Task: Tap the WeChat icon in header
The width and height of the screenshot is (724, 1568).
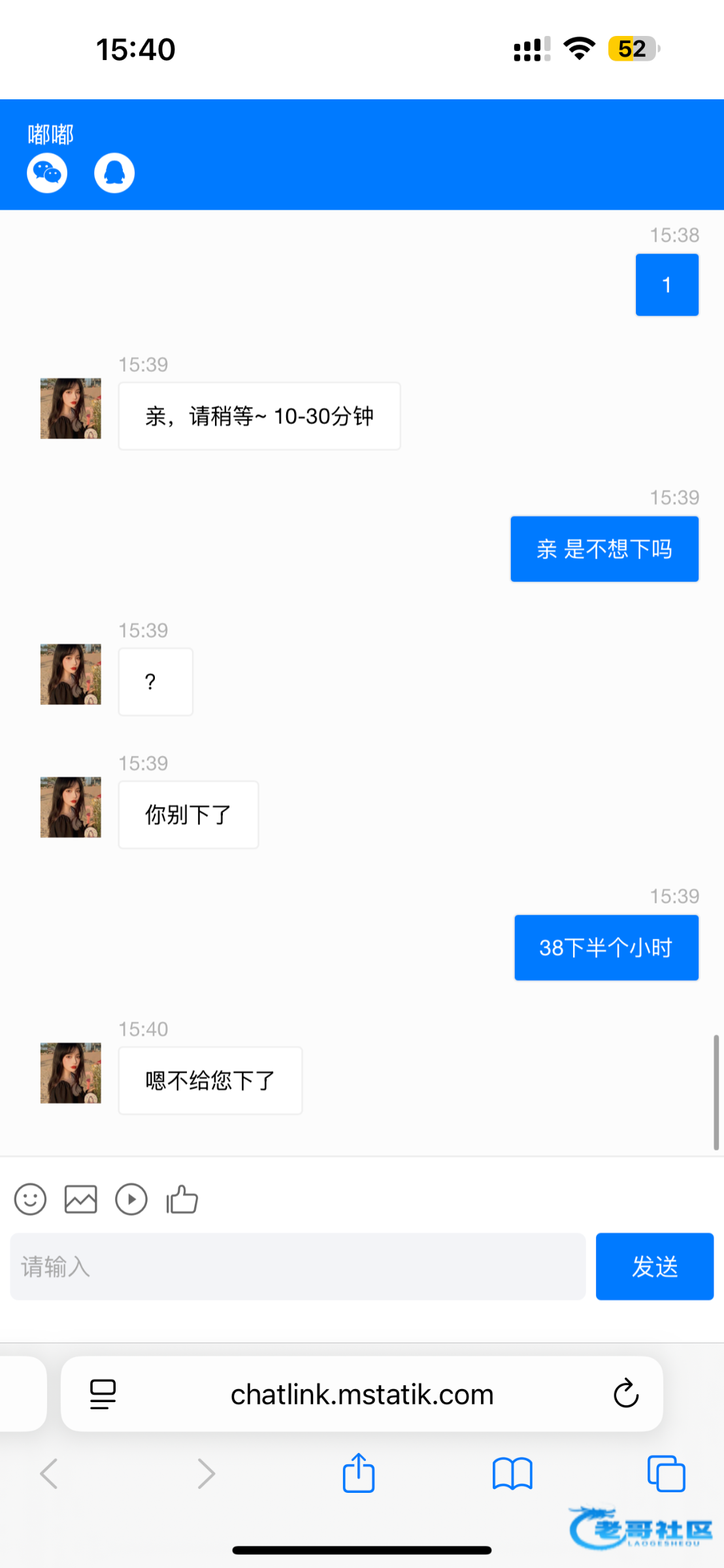Action: (x=47, y=173)
